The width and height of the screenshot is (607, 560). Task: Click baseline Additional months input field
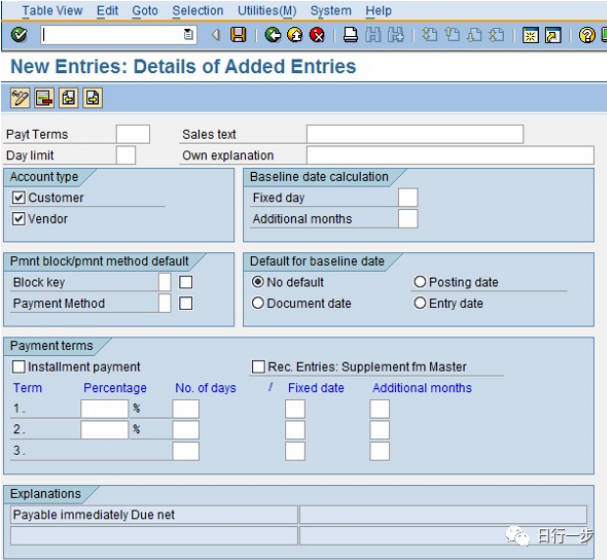coord(408,219)
